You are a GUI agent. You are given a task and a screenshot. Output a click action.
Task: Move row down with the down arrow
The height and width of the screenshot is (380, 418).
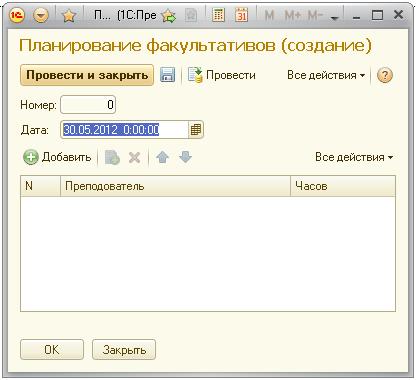pyautogui.click(x=185, y=157)
